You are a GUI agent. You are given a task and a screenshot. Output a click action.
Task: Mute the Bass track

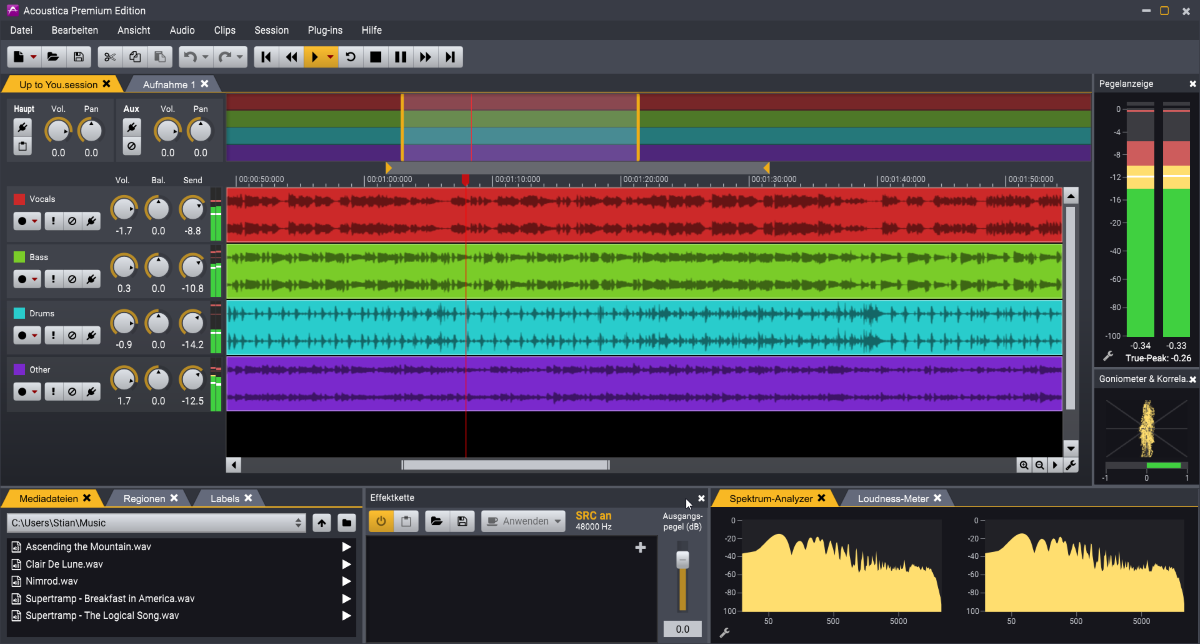(x=71, y=279)
